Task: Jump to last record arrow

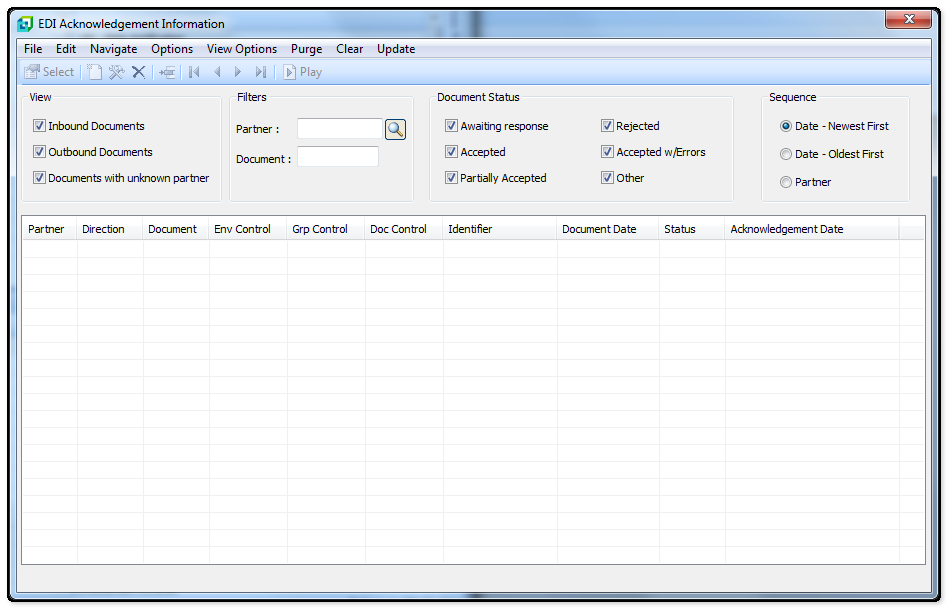Action: pos(260,72)
